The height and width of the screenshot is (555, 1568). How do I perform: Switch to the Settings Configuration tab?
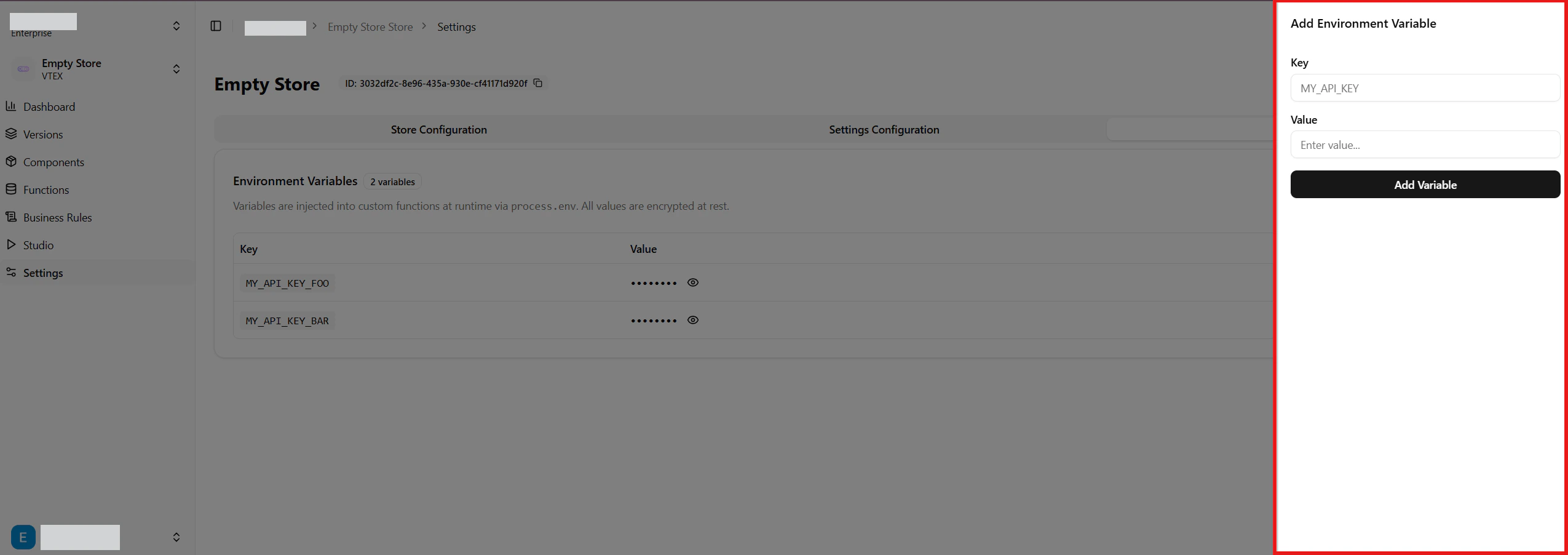click(884, 129)
